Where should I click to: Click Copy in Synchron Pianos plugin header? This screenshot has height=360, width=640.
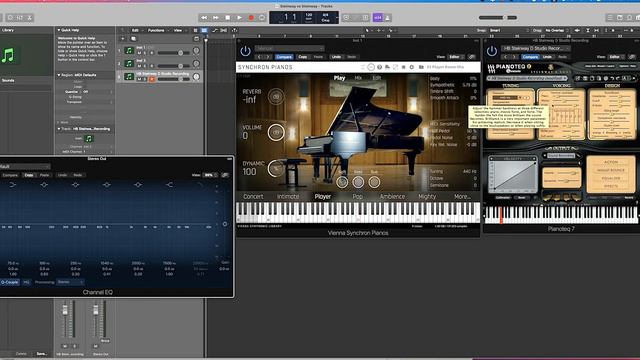[303, 57]
